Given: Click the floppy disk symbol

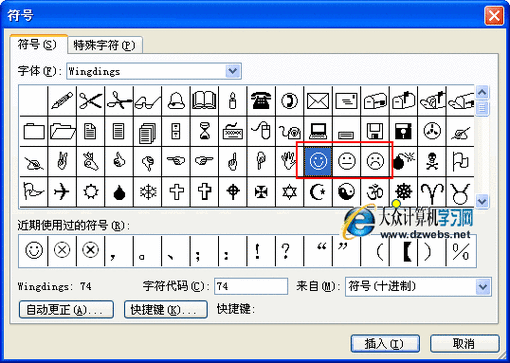Looking at the screenshot, I should pos(375,131).
